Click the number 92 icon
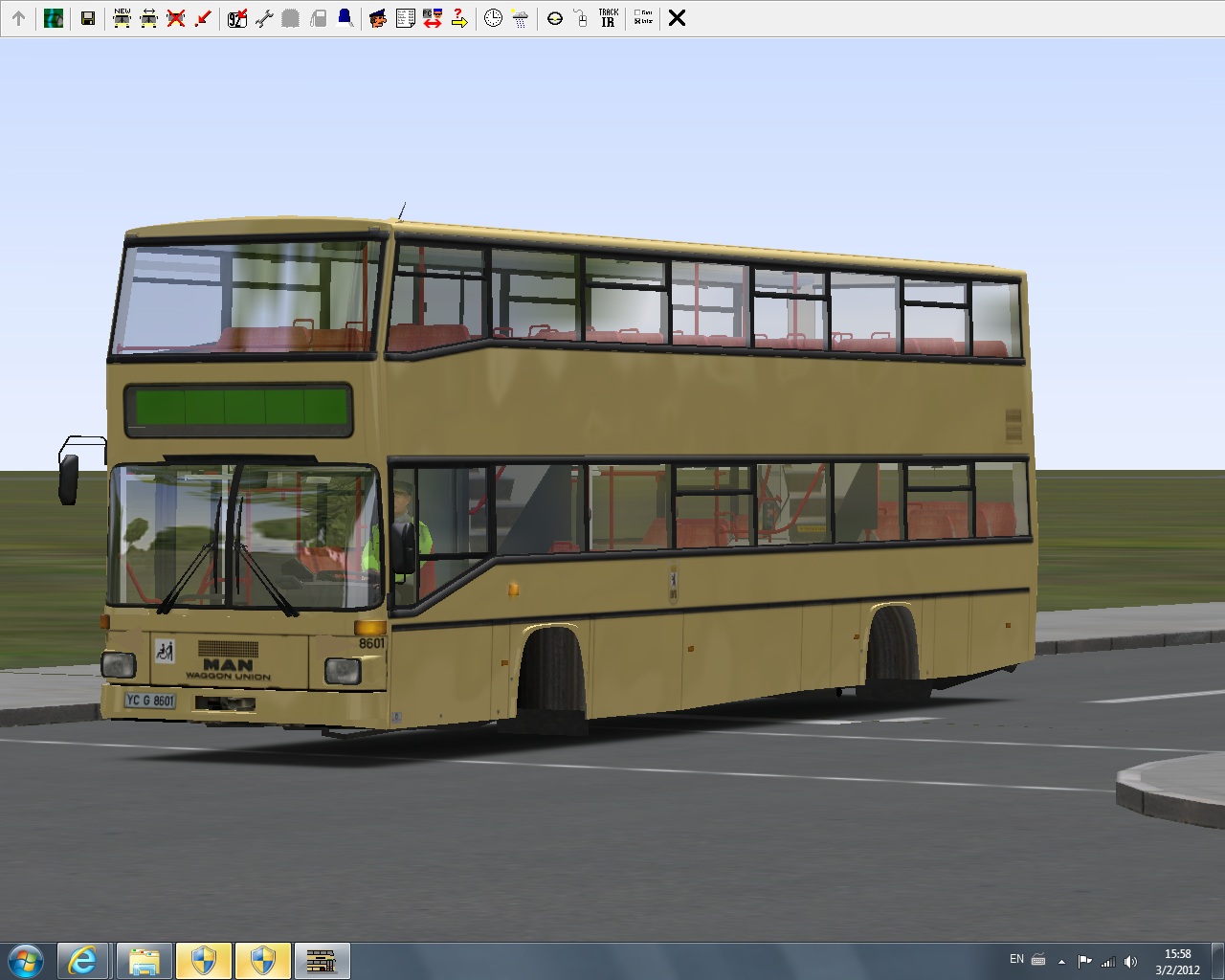This screenshot has height=980, width=1225. (x=237, y=18)
